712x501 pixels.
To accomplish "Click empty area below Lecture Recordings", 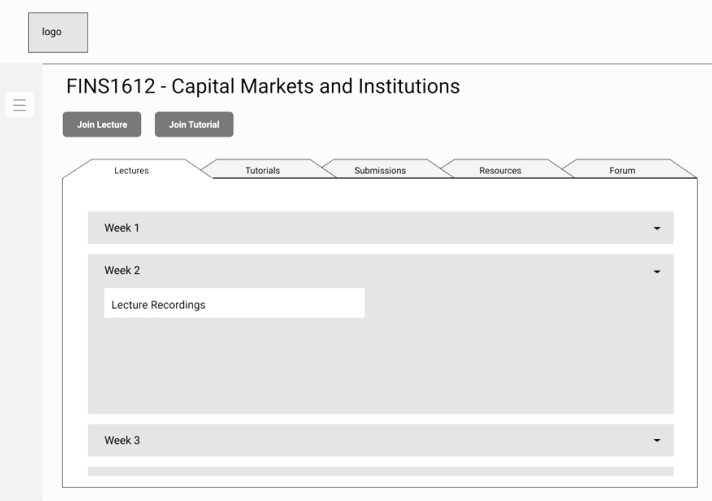I will point(380,367).
